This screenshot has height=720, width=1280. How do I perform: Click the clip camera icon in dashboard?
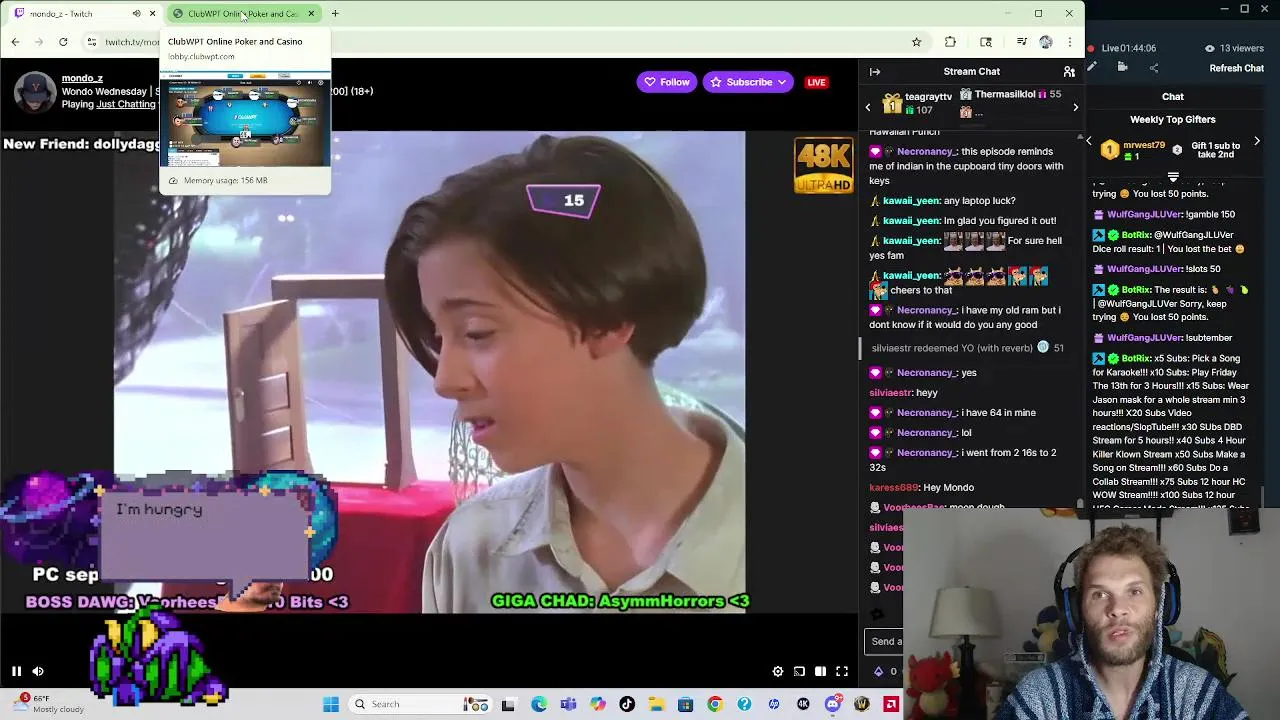tap(1122, 68)
